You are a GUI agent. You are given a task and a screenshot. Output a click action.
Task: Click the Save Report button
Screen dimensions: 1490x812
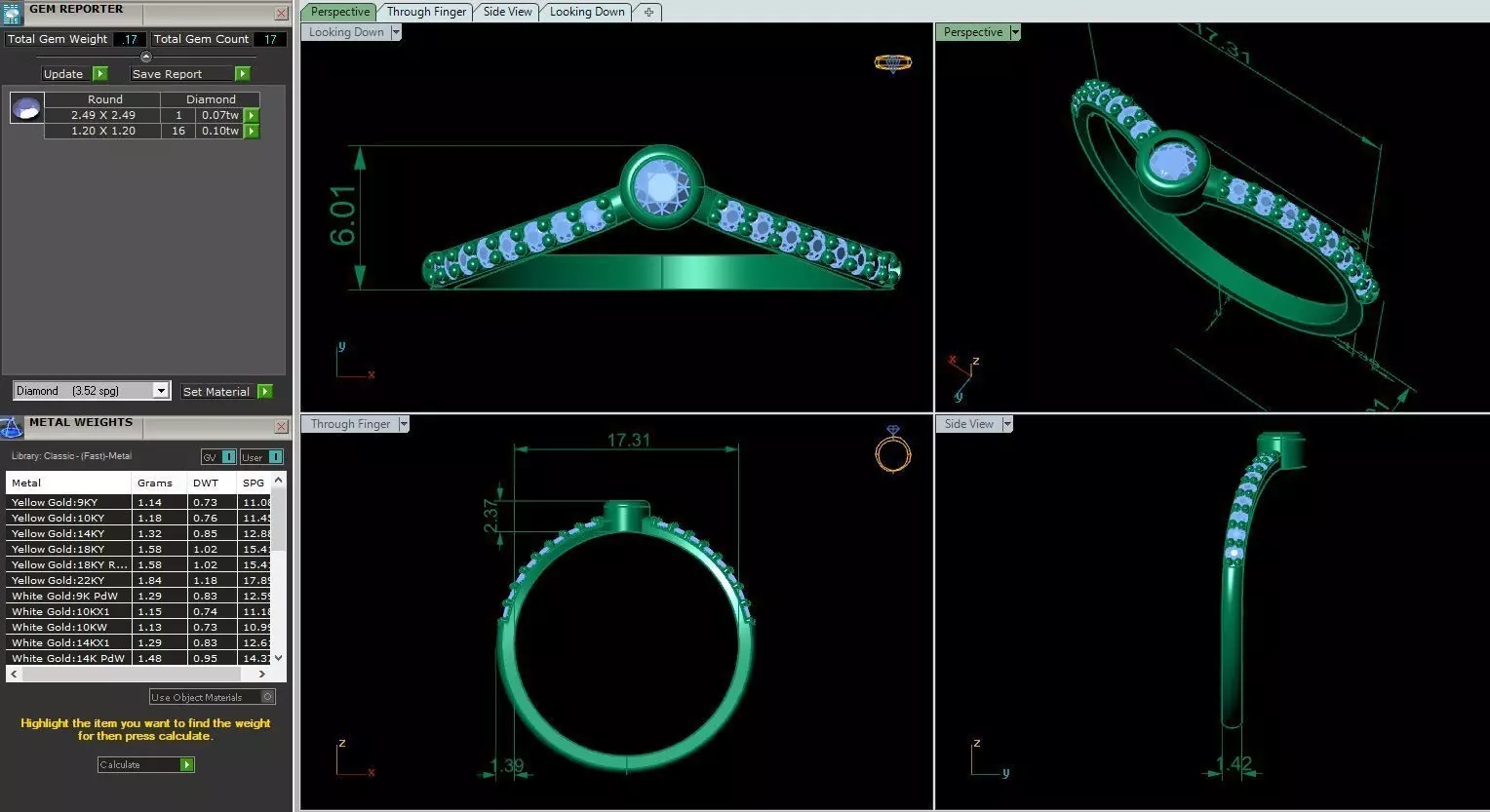click(x=181, y=74)
